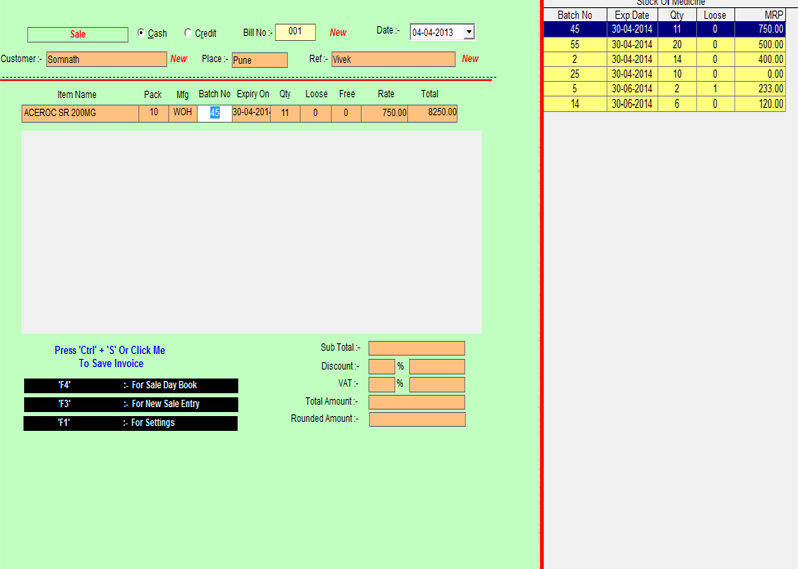The image size is (798, 569).
Task: Click the VAT amount field
Action: coord(437,384)
